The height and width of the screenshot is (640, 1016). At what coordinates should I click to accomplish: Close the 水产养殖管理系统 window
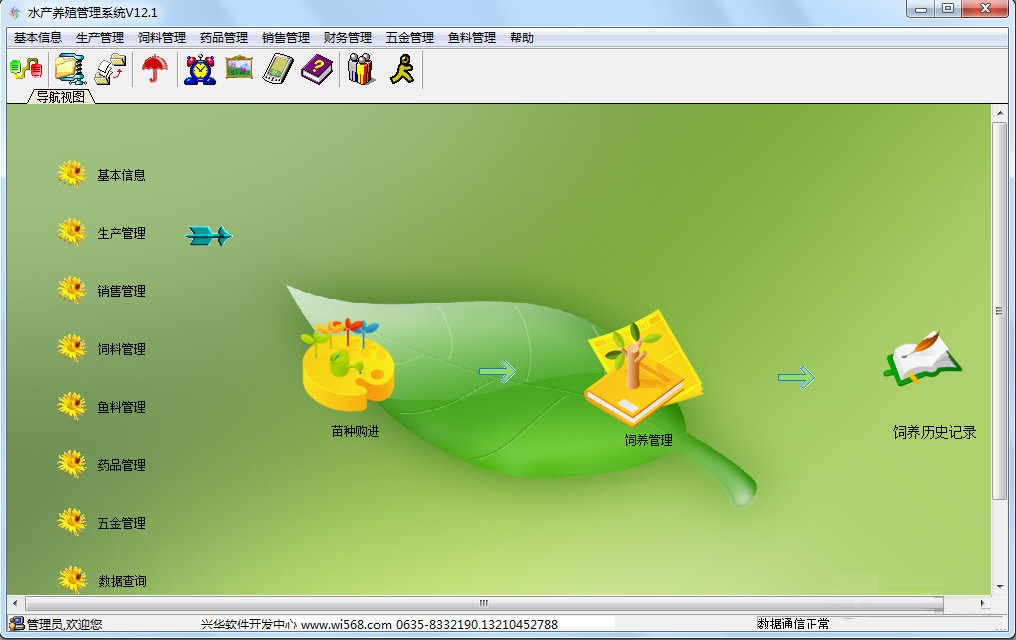(x=986, y=9)
